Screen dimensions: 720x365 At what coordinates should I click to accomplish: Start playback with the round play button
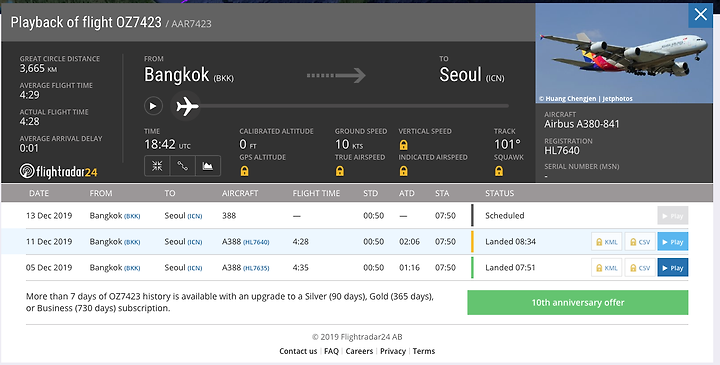coord(153,106)
